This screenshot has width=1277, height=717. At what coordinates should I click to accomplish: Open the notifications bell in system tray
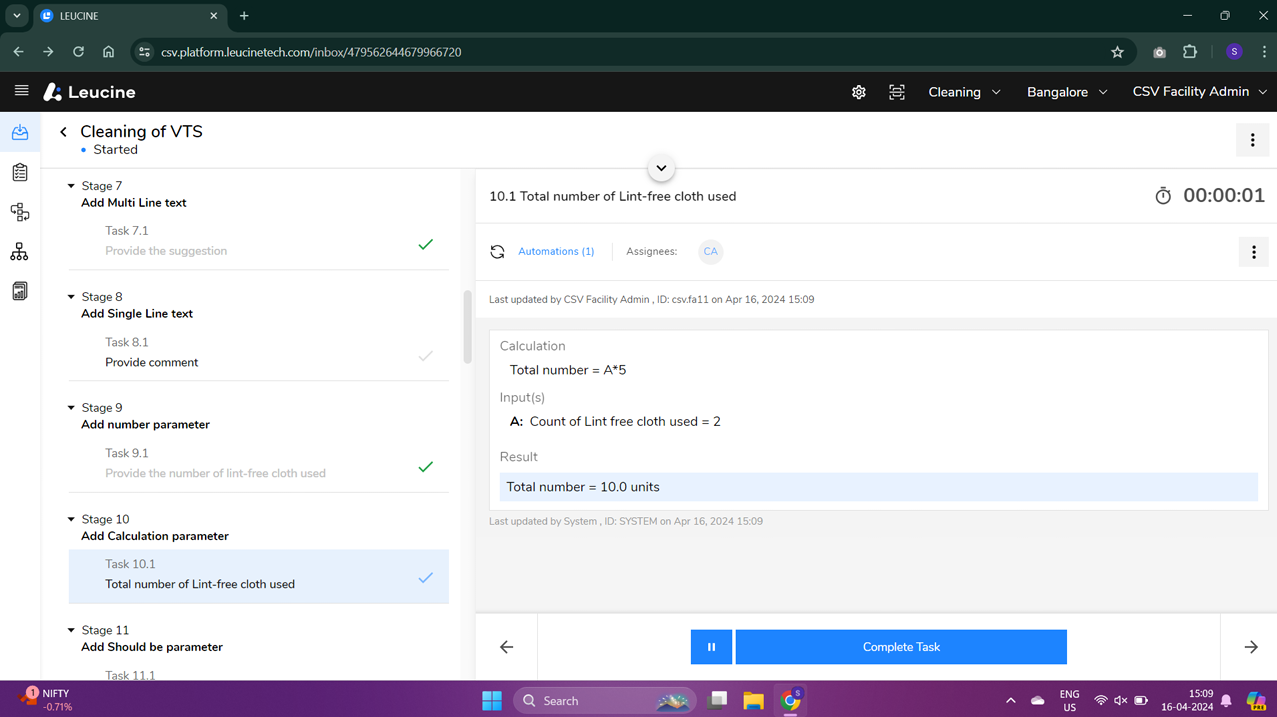click(1226, 700)
